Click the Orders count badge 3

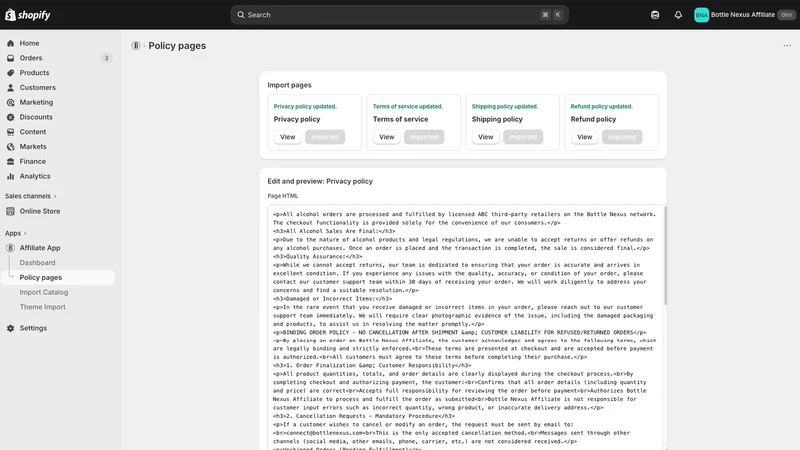click(x=106, y=58)
